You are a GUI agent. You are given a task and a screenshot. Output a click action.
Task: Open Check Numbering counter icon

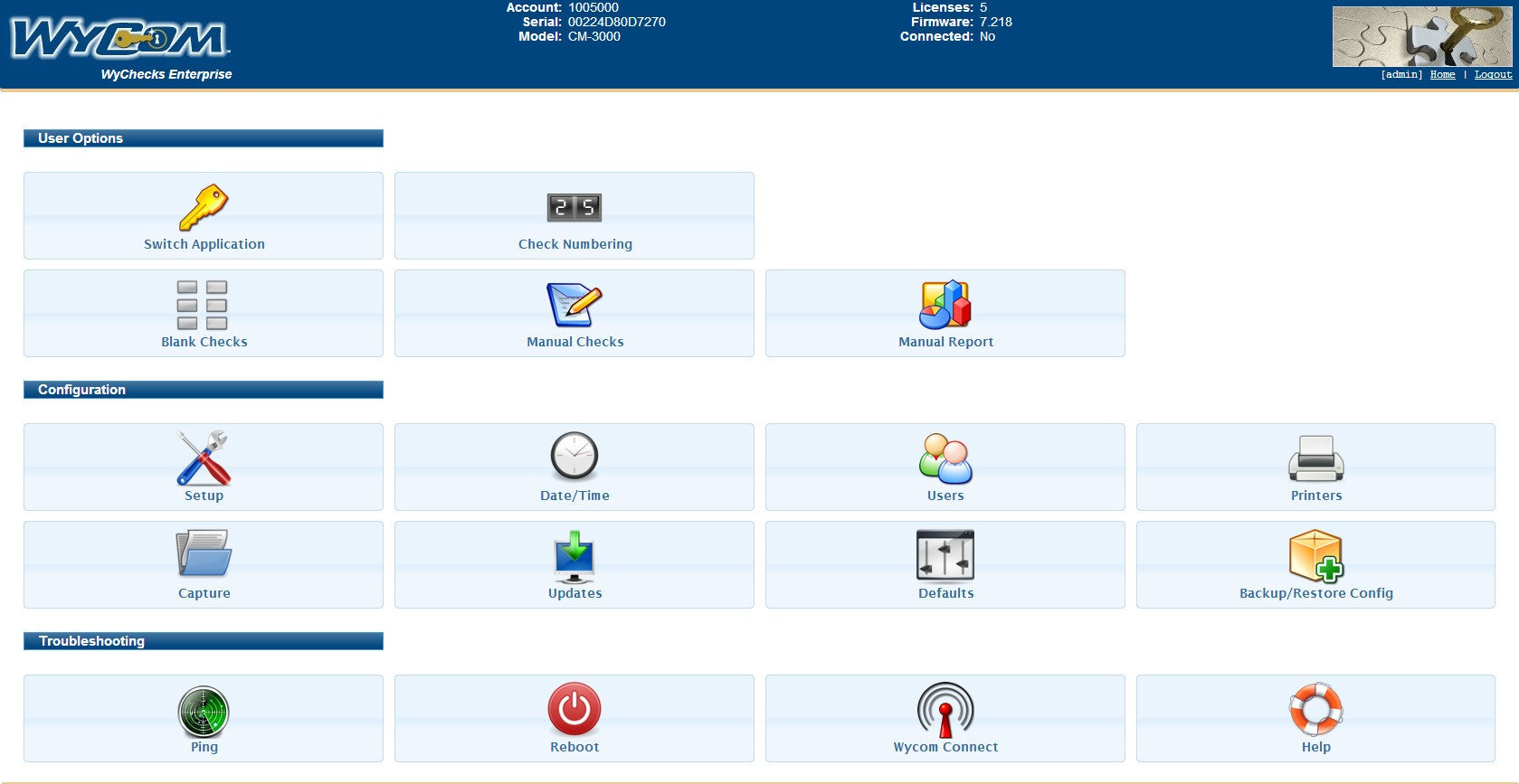click(574, 208)
